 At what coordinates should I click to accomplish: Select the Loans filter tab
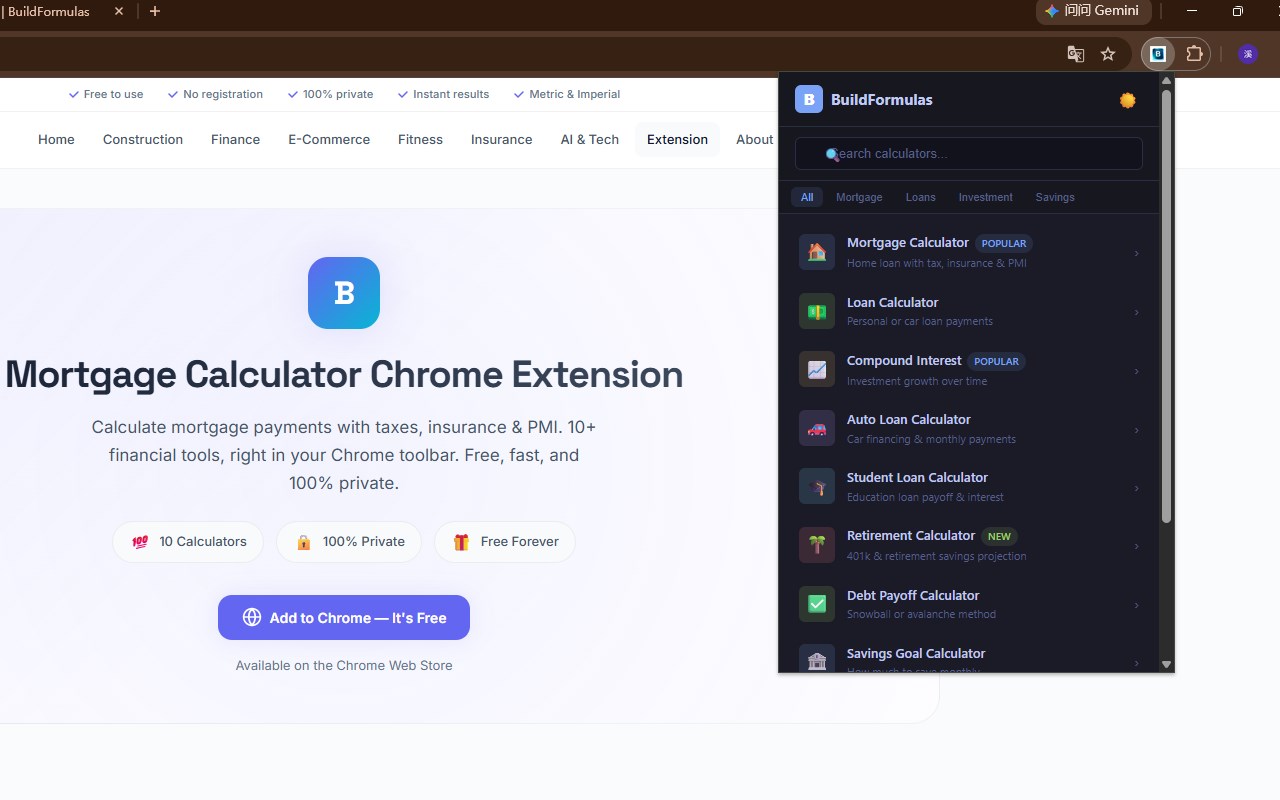[x=921, y=197]
